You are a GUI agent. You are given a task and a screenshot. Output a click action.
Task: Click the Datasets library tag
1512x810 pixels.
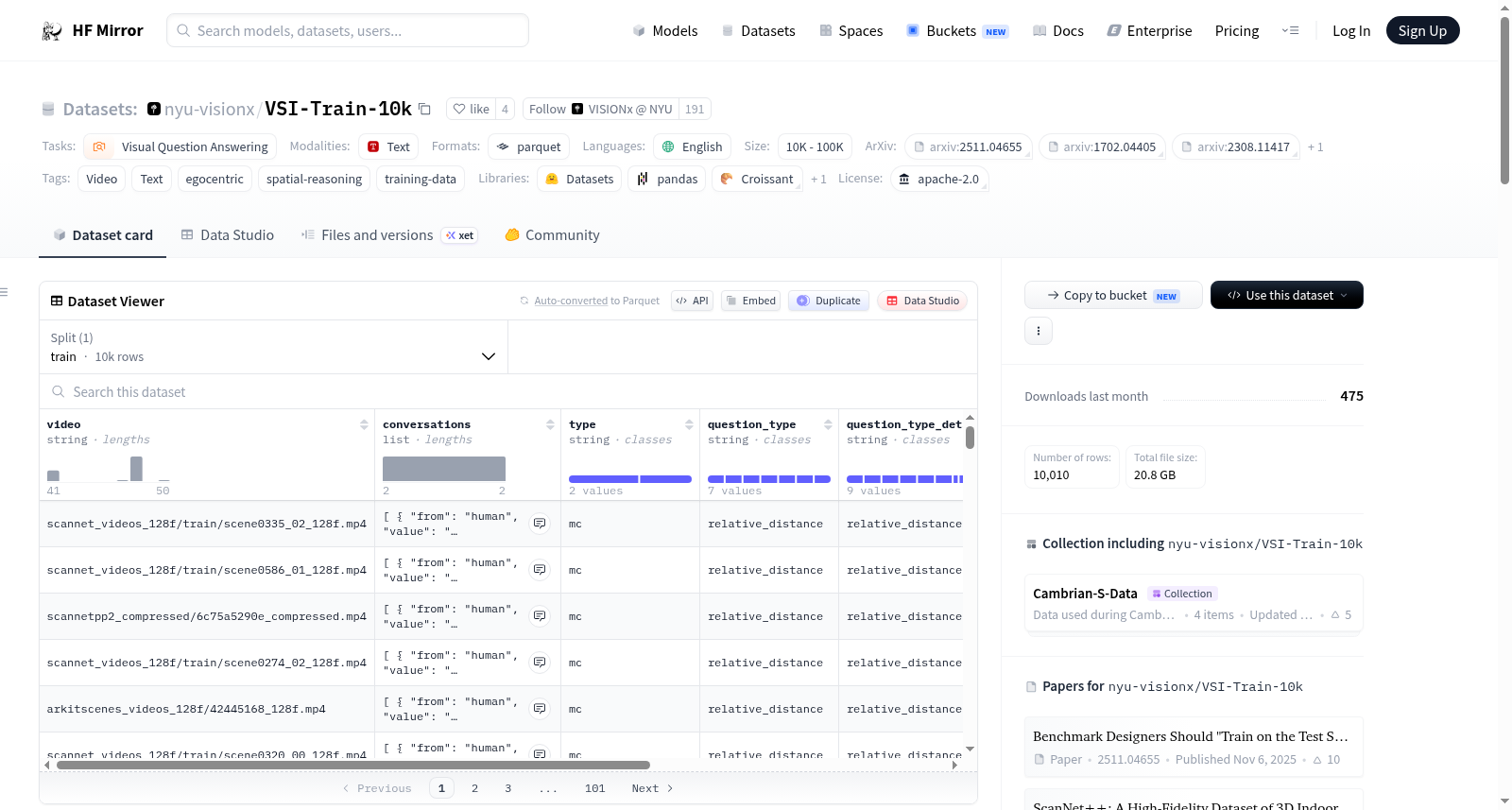(x=579, y=179)
